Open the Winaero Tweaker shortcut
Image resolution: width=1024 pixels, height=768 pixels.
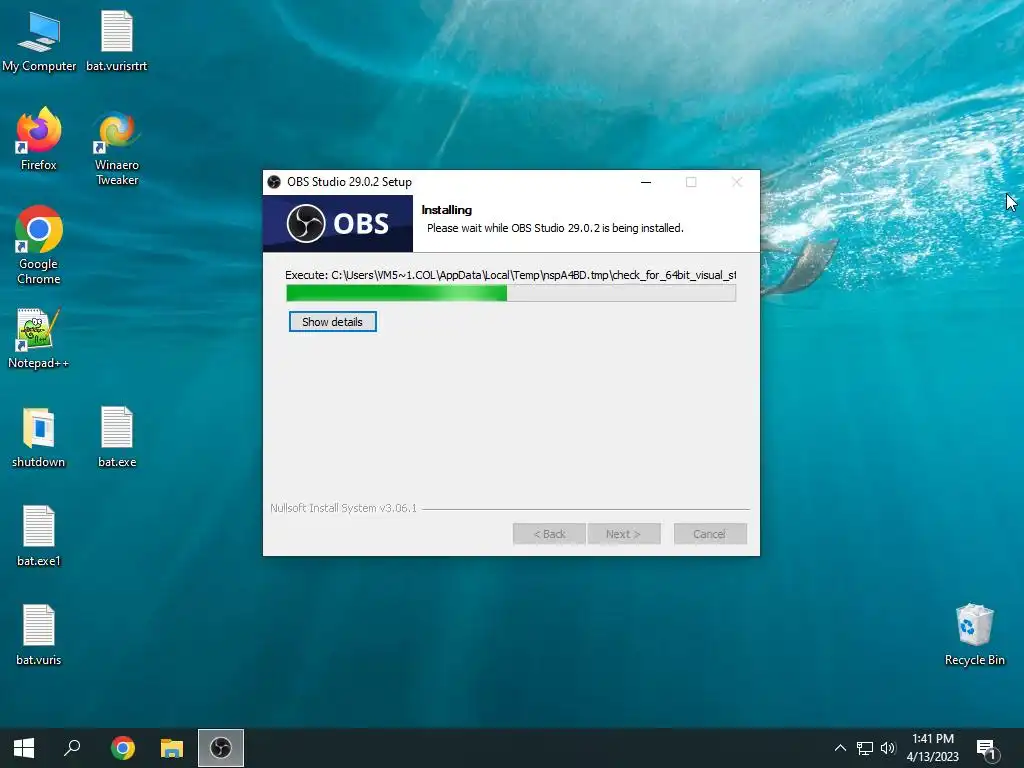pos(117,148)
